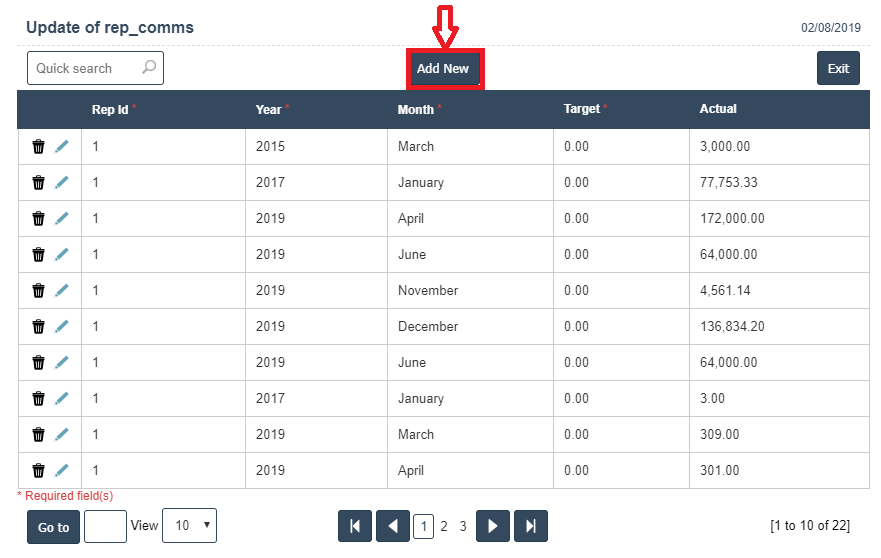The width and height of the screenshot is (881, 558).
Task: Go to the previous page
Action: click(393, 527)
